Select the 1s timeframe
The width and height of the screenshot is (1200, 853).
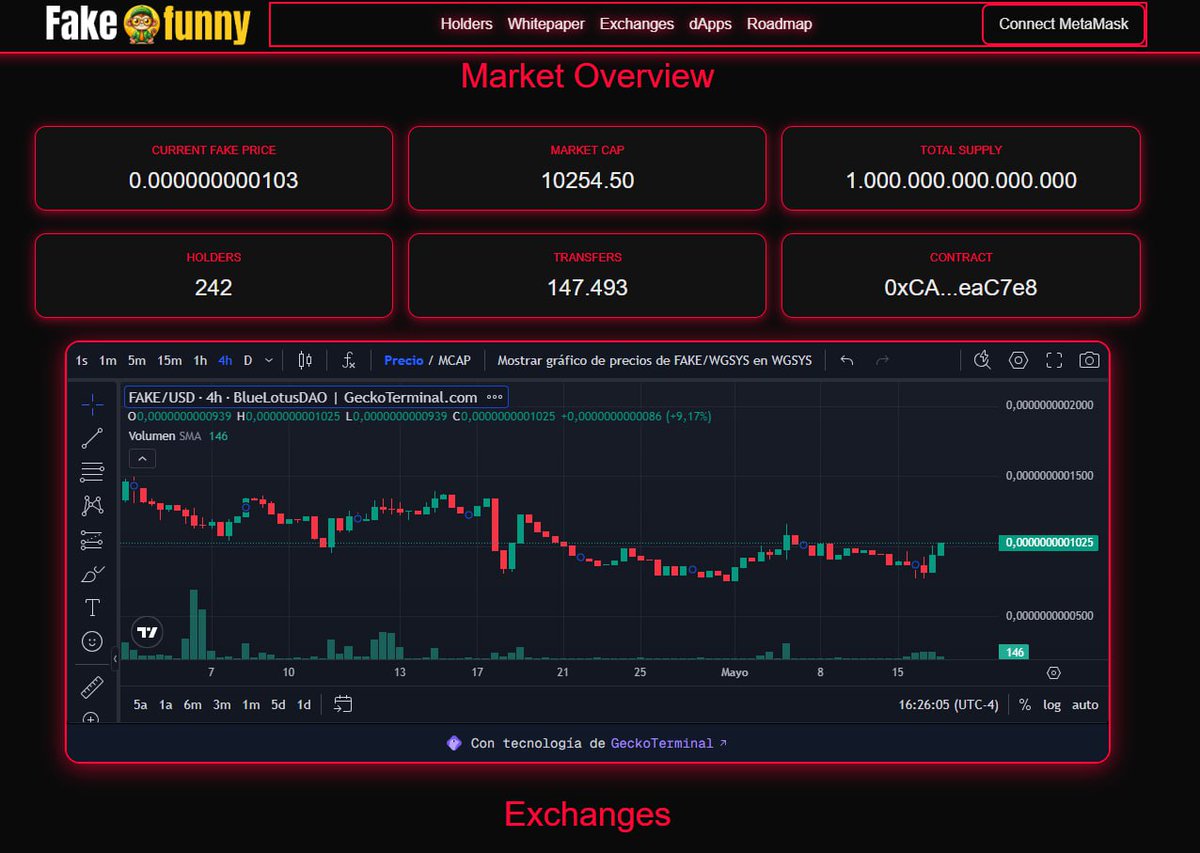click(82, 360)
